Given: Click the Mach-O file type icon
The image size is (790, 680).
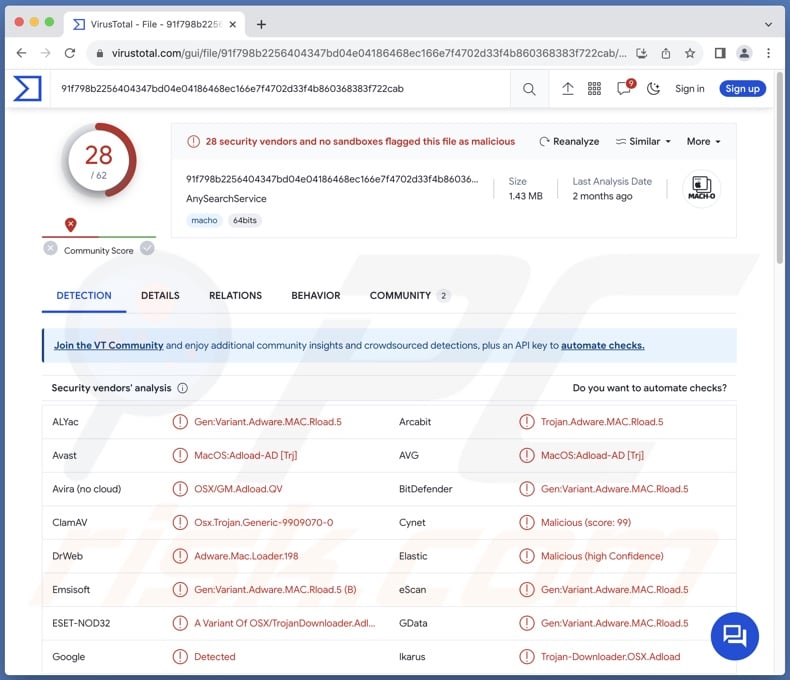Looking at the screenshot, I should coord(701,188).
